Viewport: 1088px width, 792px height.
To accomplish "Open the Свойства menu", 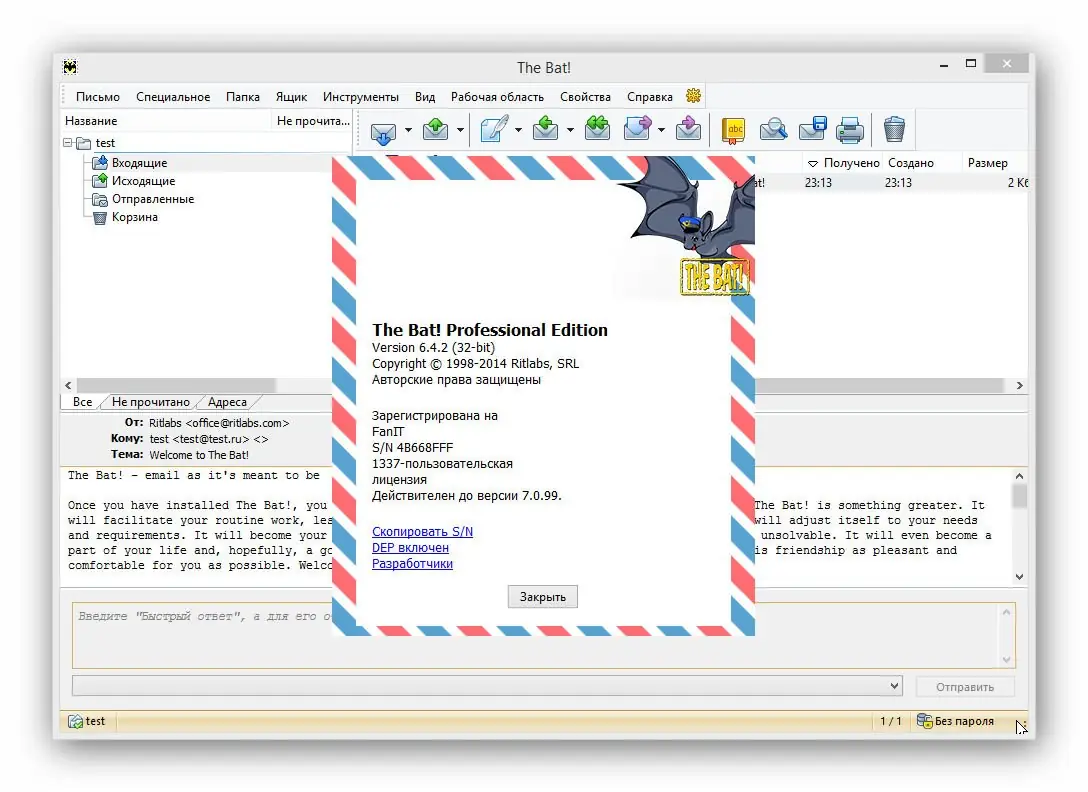I will coord(586,96).
